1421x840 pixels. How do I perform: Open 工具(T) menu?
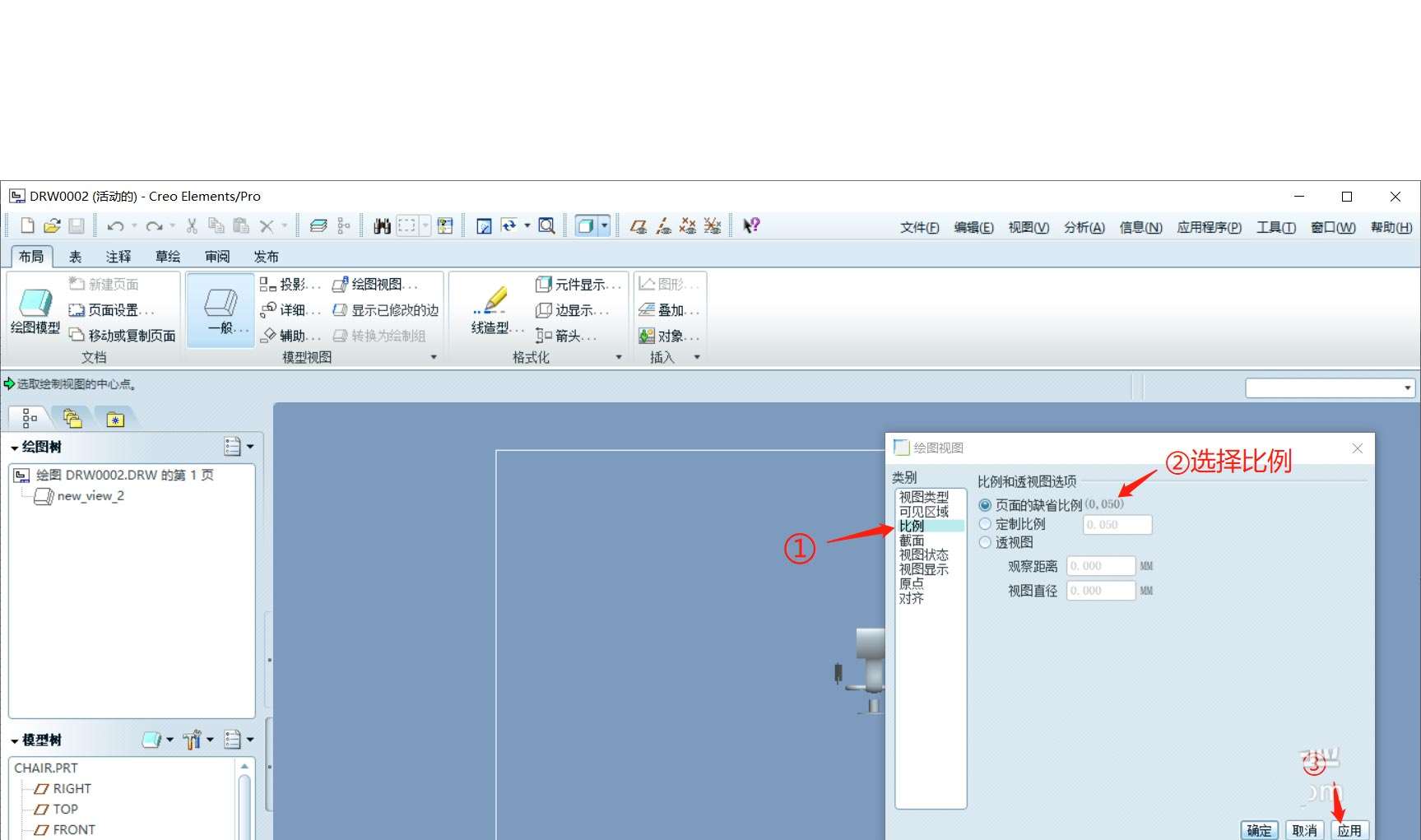[1276, 227]
